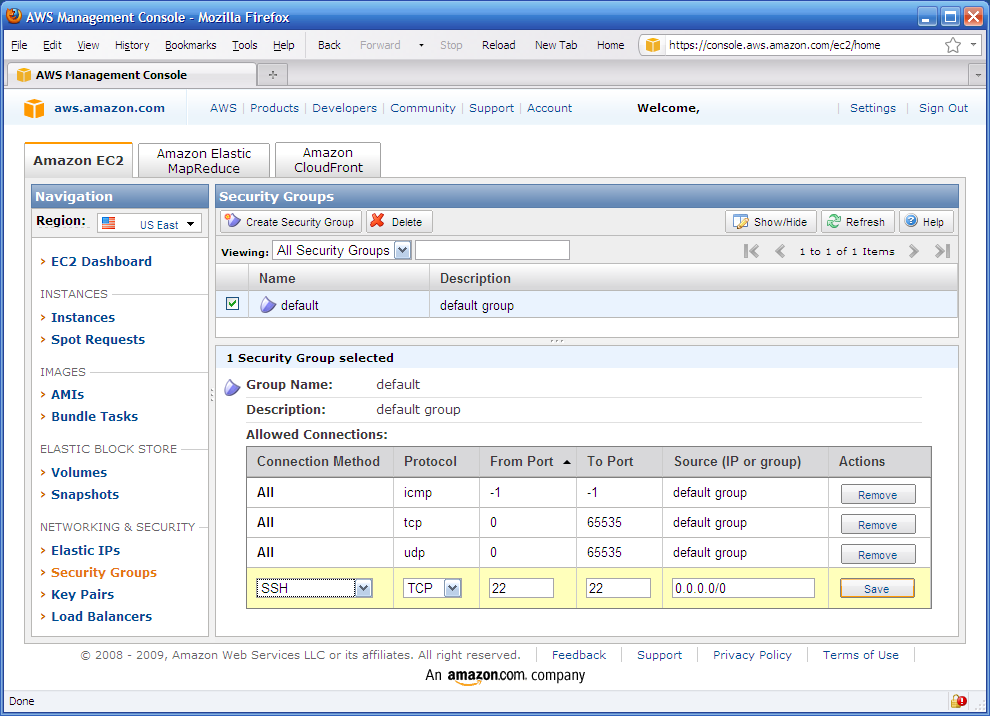Click the From Port field showing 22

pos(522,588)
